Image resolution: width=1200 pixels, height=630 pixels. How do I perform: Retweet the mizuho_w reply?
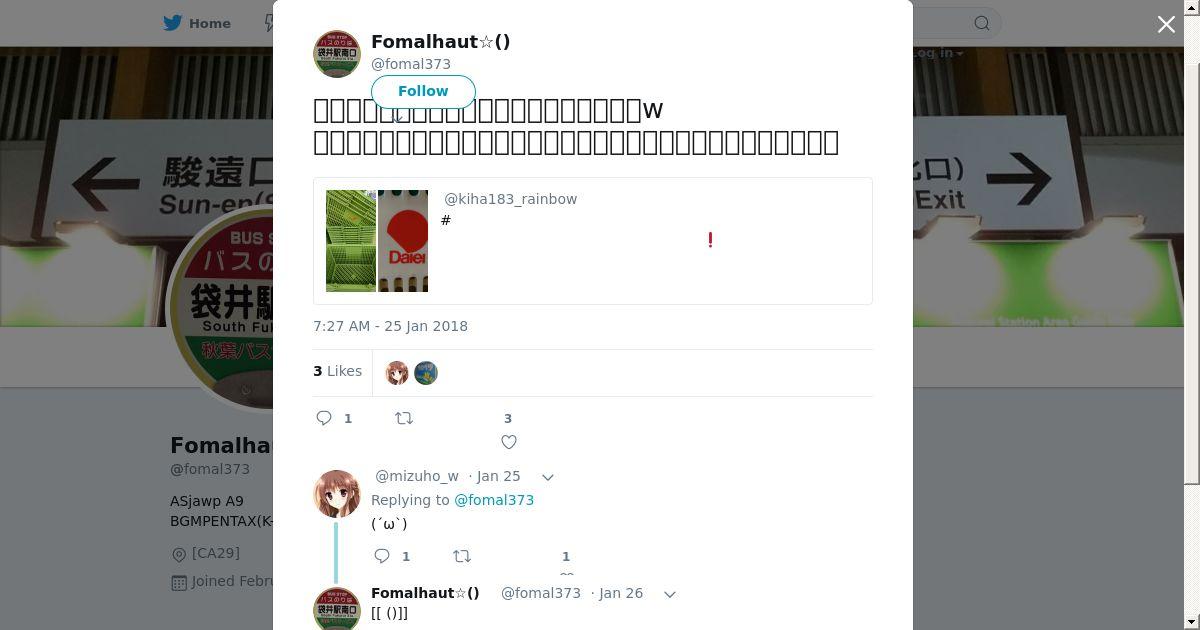(x=462, y=556)
